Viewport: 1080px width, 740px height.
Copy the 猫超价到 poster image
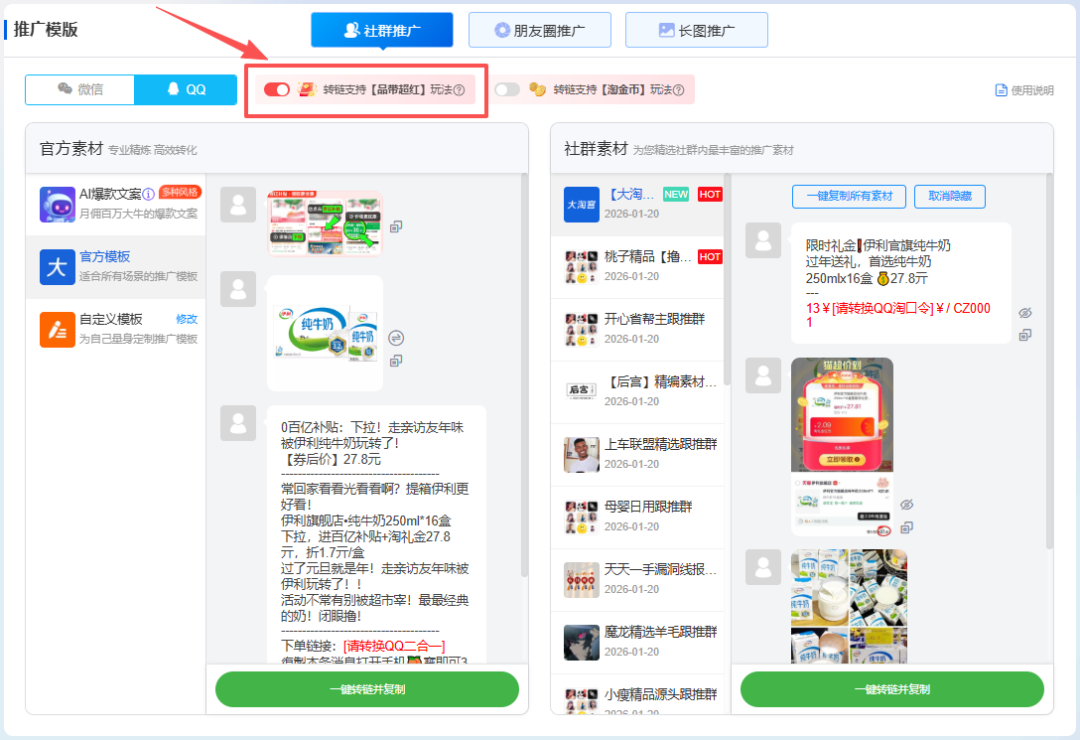click(x=906, y=528)
